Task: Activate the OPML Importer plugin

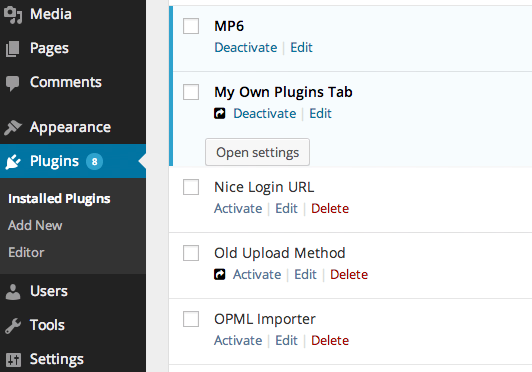Action: (238, 340)
